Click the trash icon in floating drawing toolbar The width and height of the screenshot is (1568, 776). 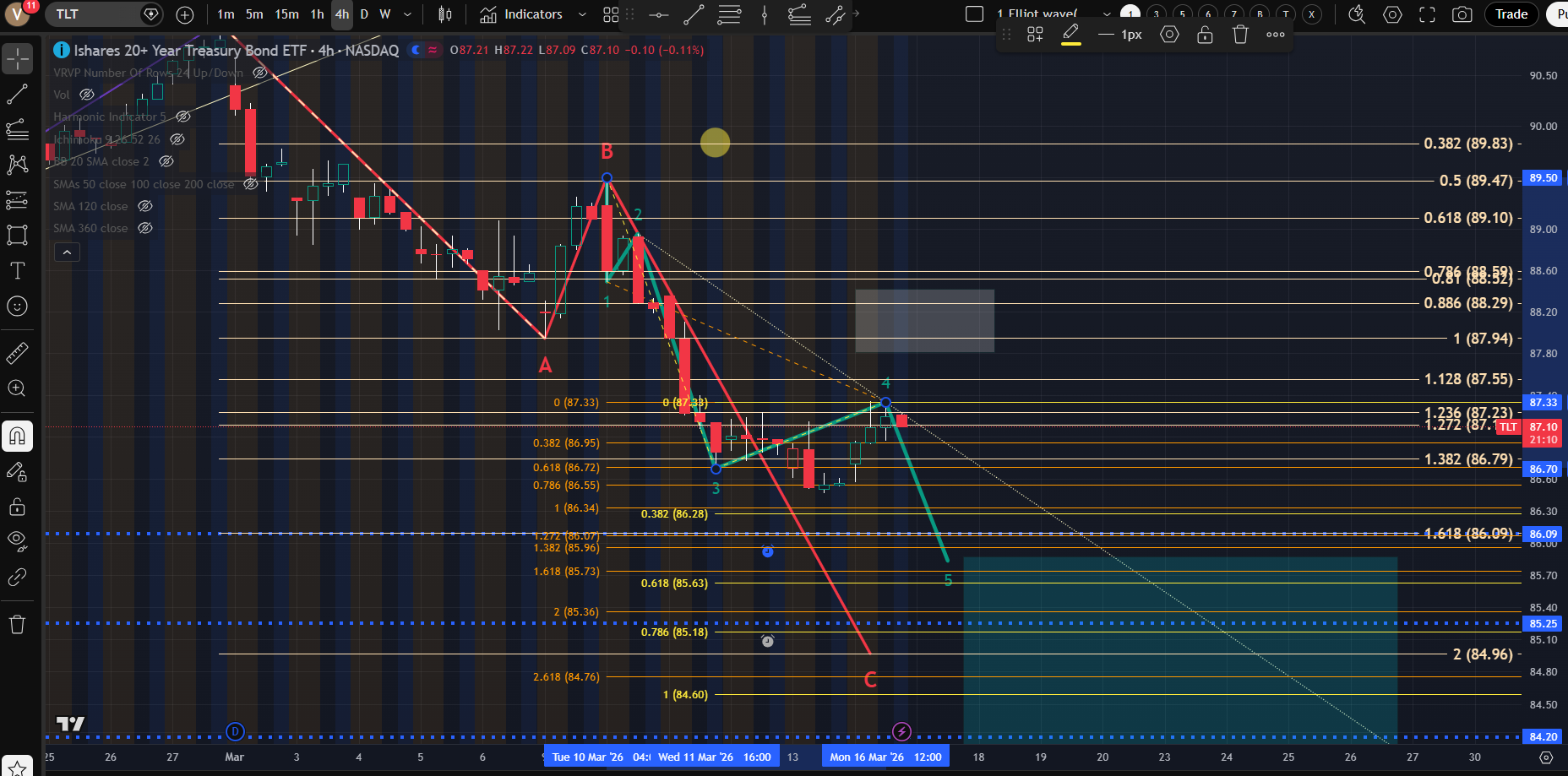1239,35
